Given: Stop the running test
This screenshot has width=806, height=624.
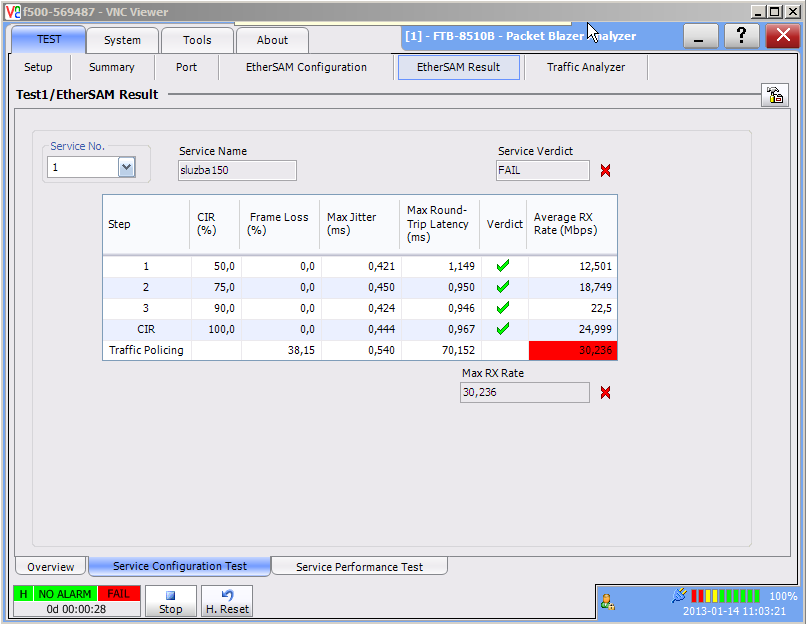Looking at the screenshot, I should click(x=171, y=601).
